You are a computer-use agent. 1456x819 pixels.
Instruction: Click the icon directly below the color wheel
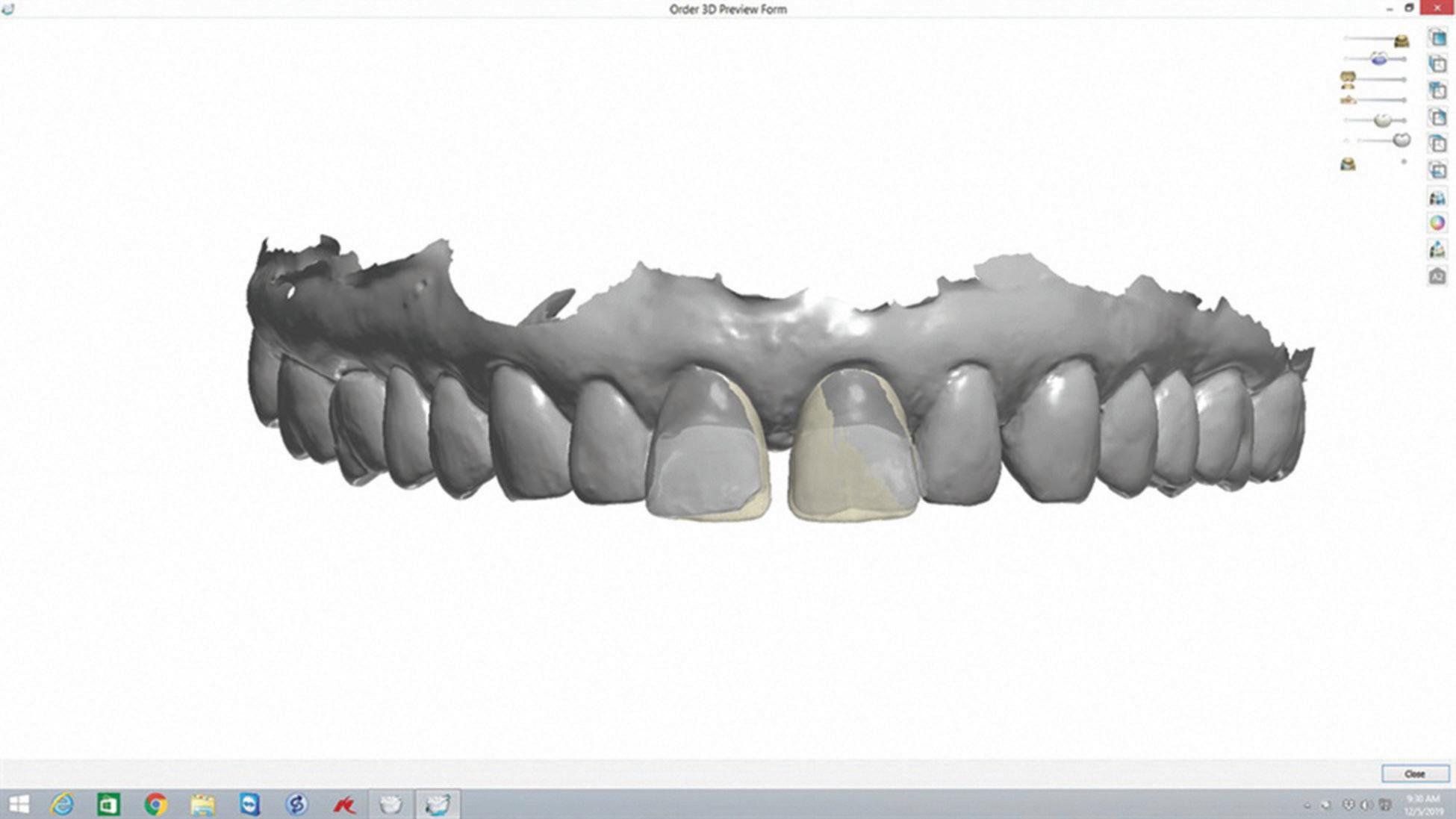click(x=1437, y=249)
